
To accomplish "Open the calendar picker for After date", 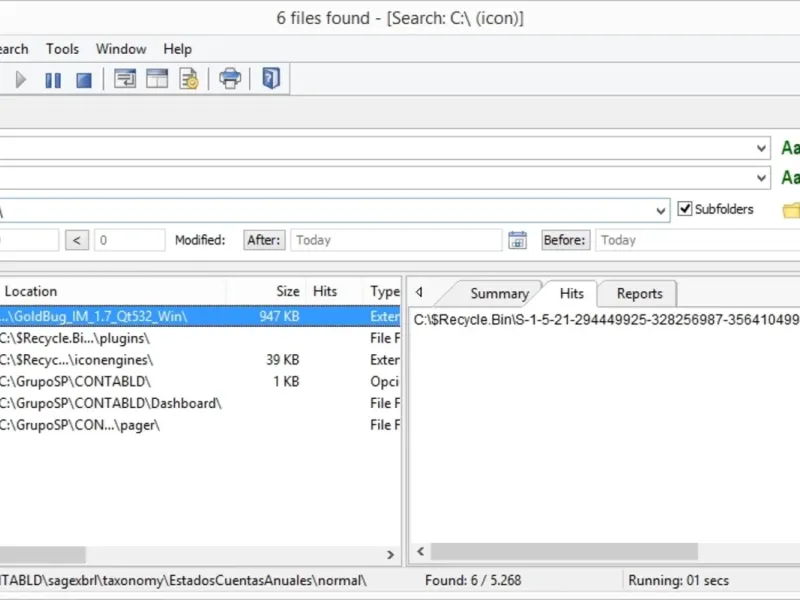I will [x=517, y=240].
